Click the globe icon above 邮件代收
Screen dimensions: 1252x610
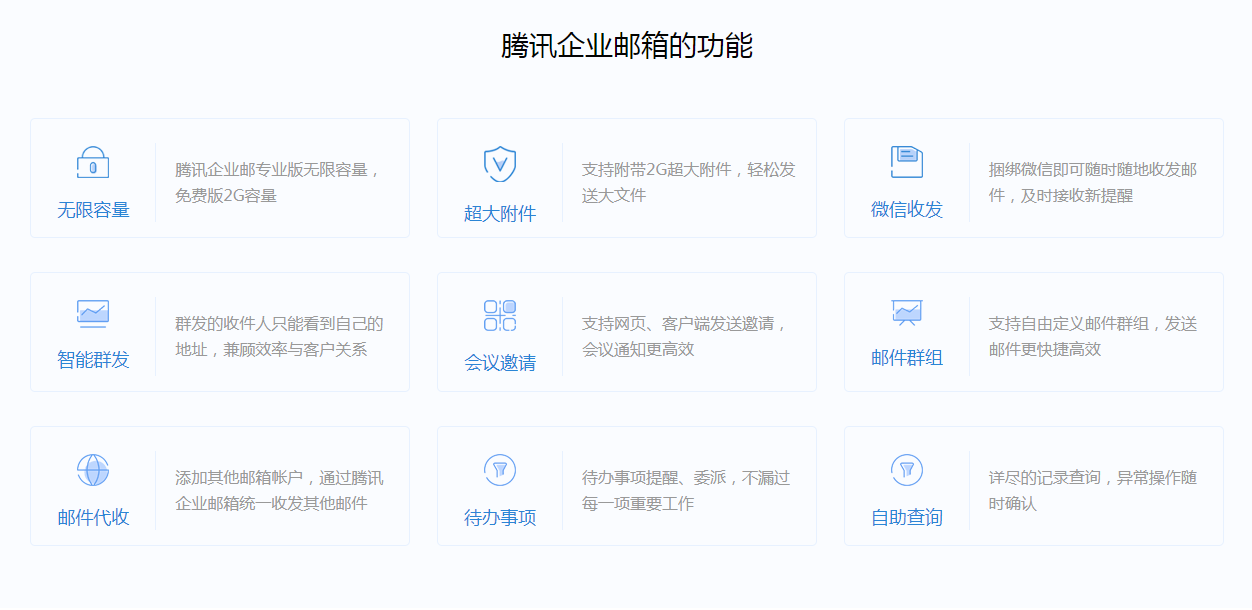[93, 470]
